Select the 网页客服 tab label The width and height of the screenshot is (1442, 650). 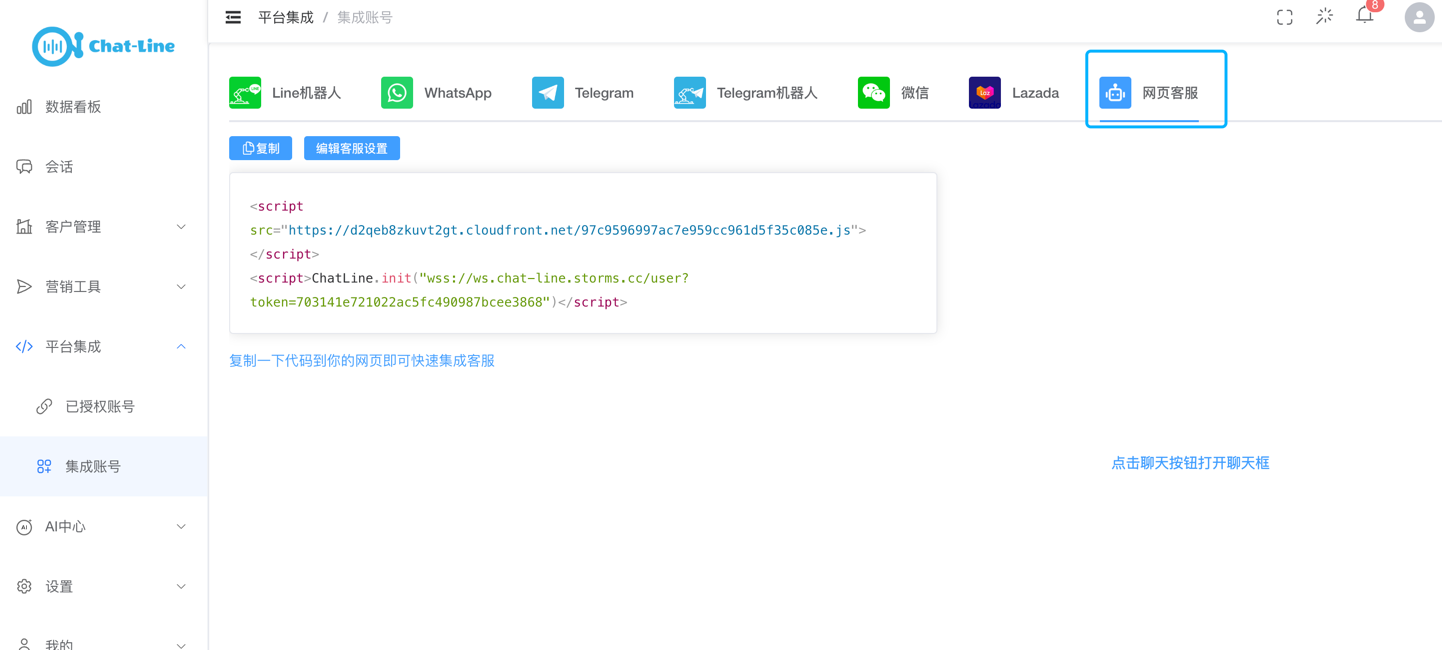point(1170,93)
